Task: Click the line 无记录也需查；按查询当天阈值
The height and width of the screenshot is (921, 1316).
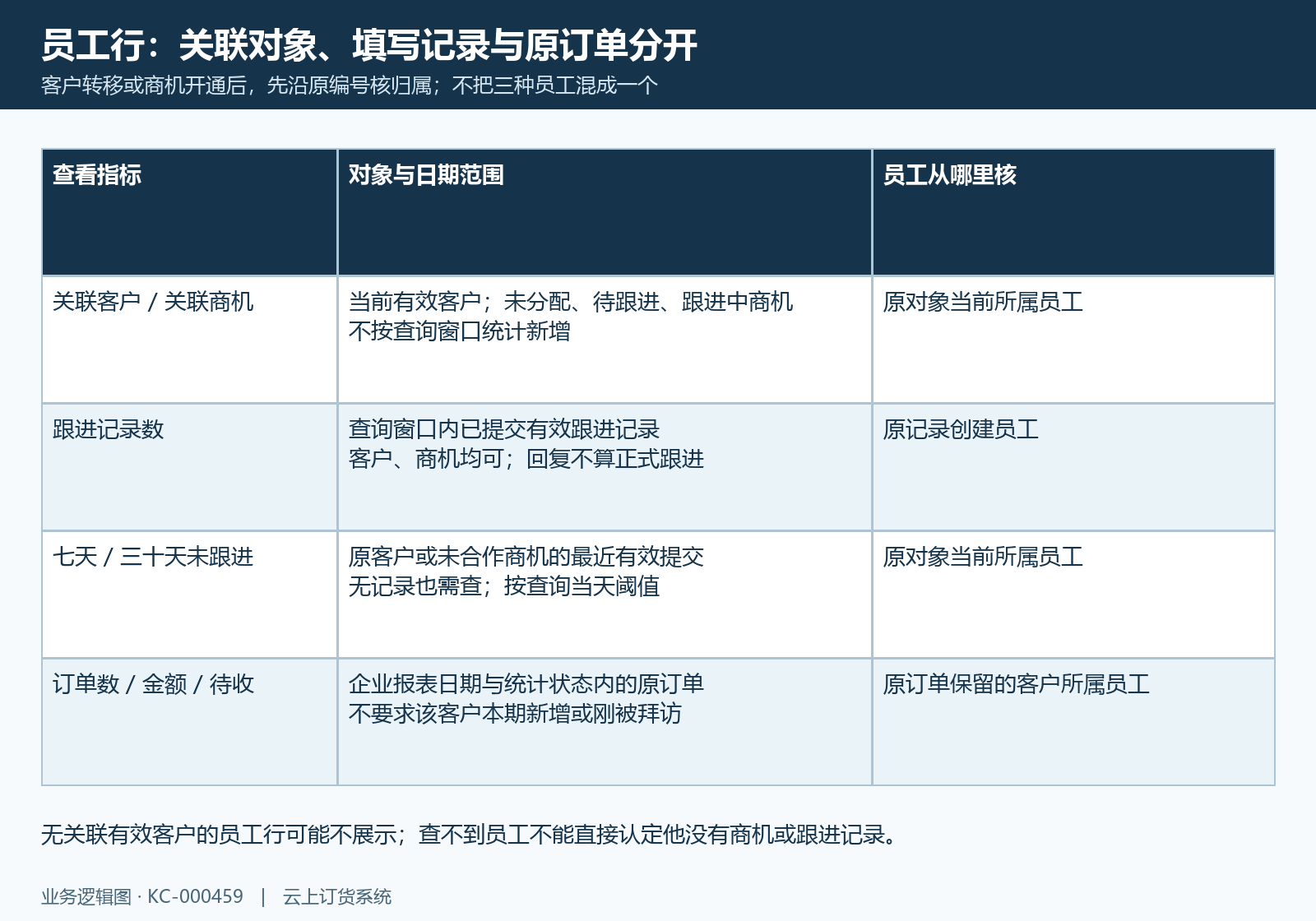Action: point(504,586)
